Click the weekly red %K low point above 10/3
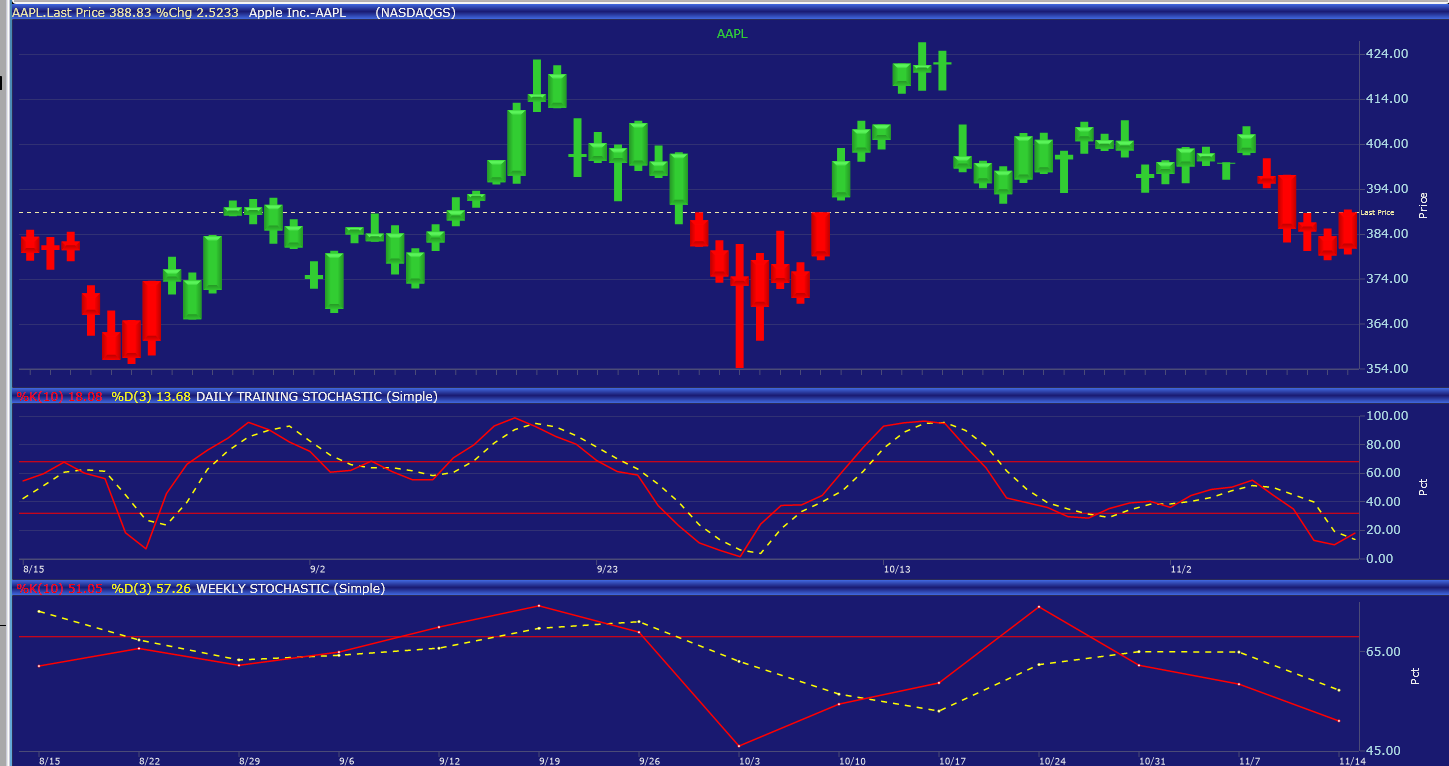 [x=739, y=745]
